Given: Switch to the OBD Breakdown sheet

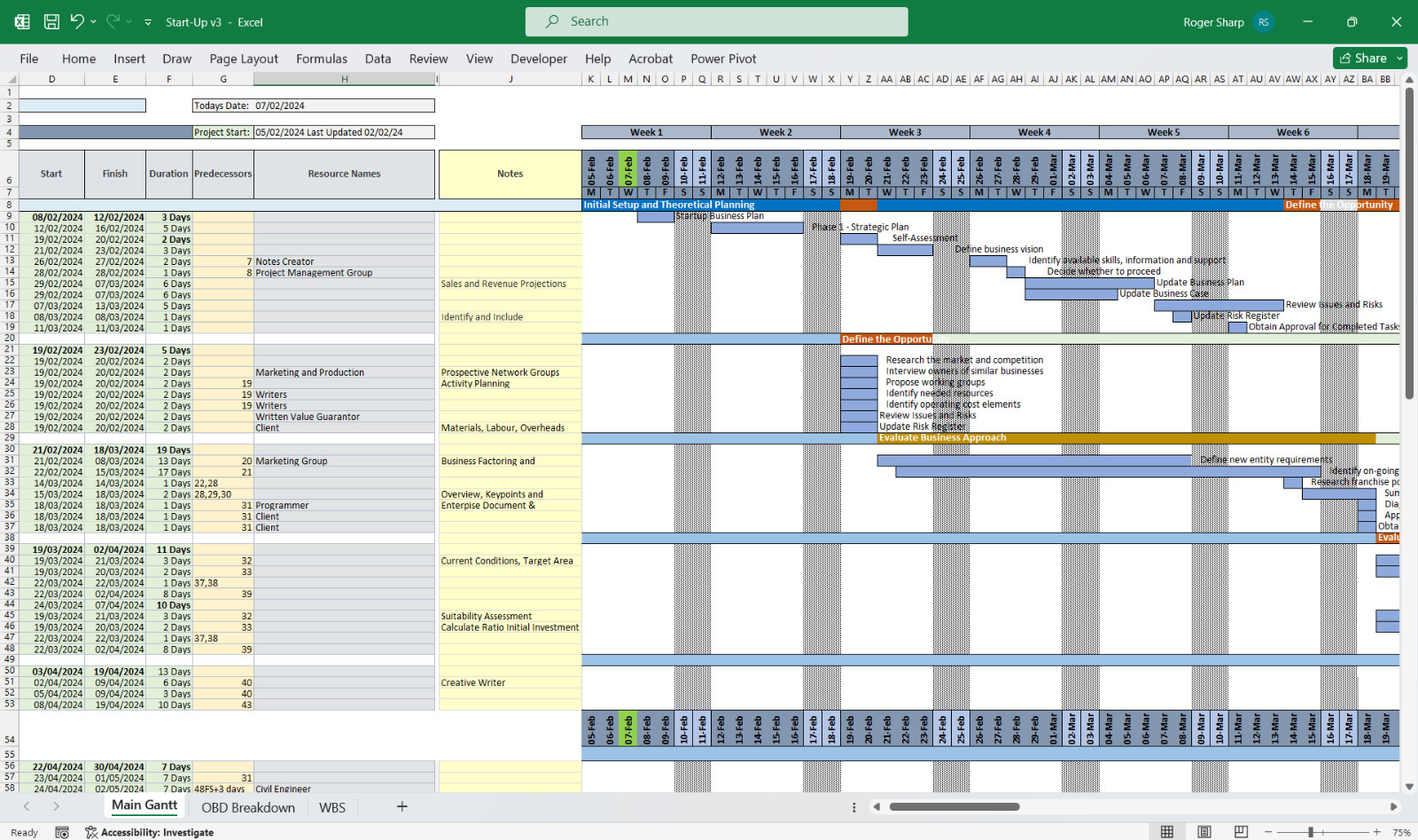Looking at the screenshot, I should [248, 807].
